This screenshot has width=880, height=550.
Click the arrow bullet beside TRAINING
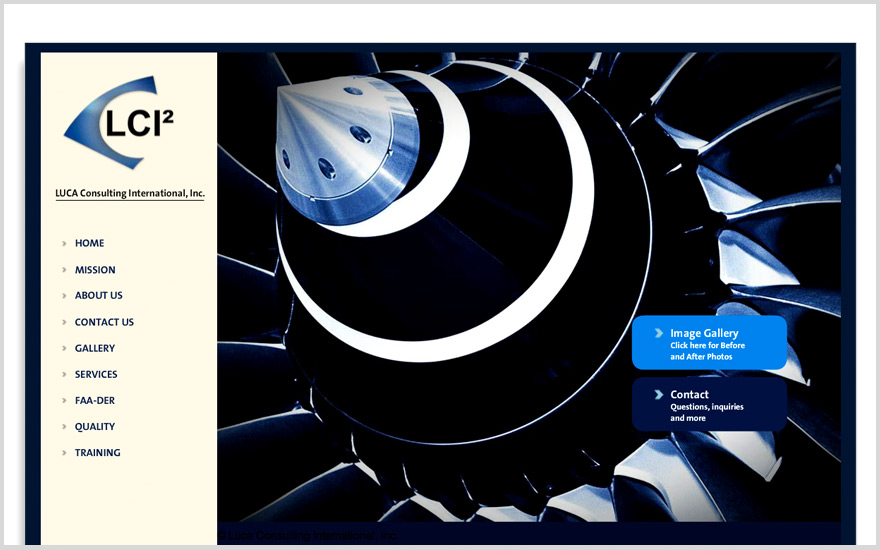(x=64, y=453)
